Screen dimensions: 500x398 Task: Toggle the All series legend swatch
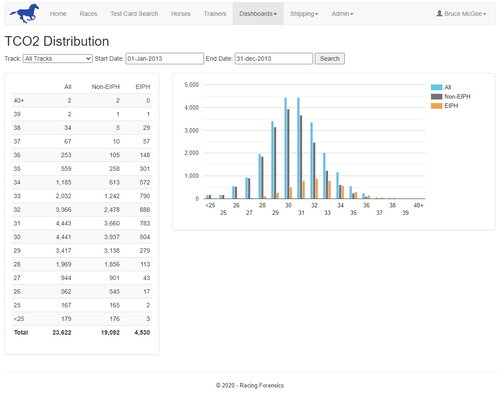point(436,87)
